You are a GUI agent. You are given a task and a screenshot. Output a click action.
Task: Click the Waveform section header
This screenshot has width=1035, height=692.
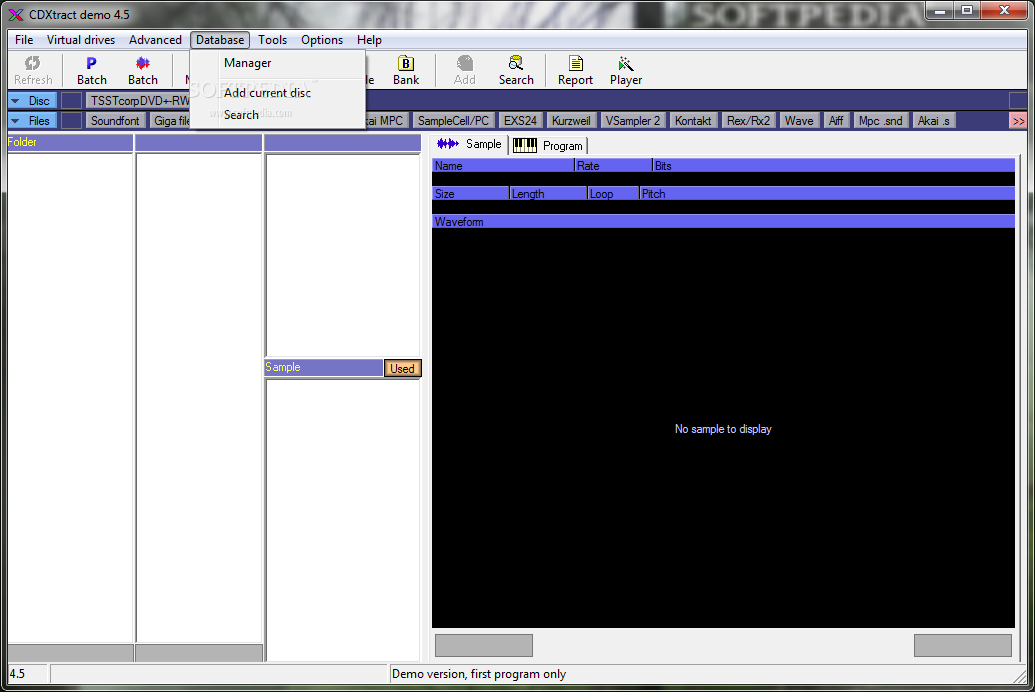(x=723, y=222)
